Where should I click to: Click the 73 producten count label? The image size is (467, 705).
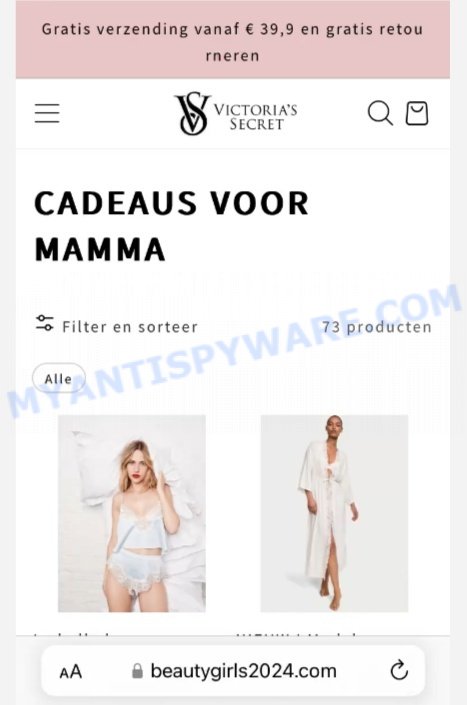[x=377, y=327]
